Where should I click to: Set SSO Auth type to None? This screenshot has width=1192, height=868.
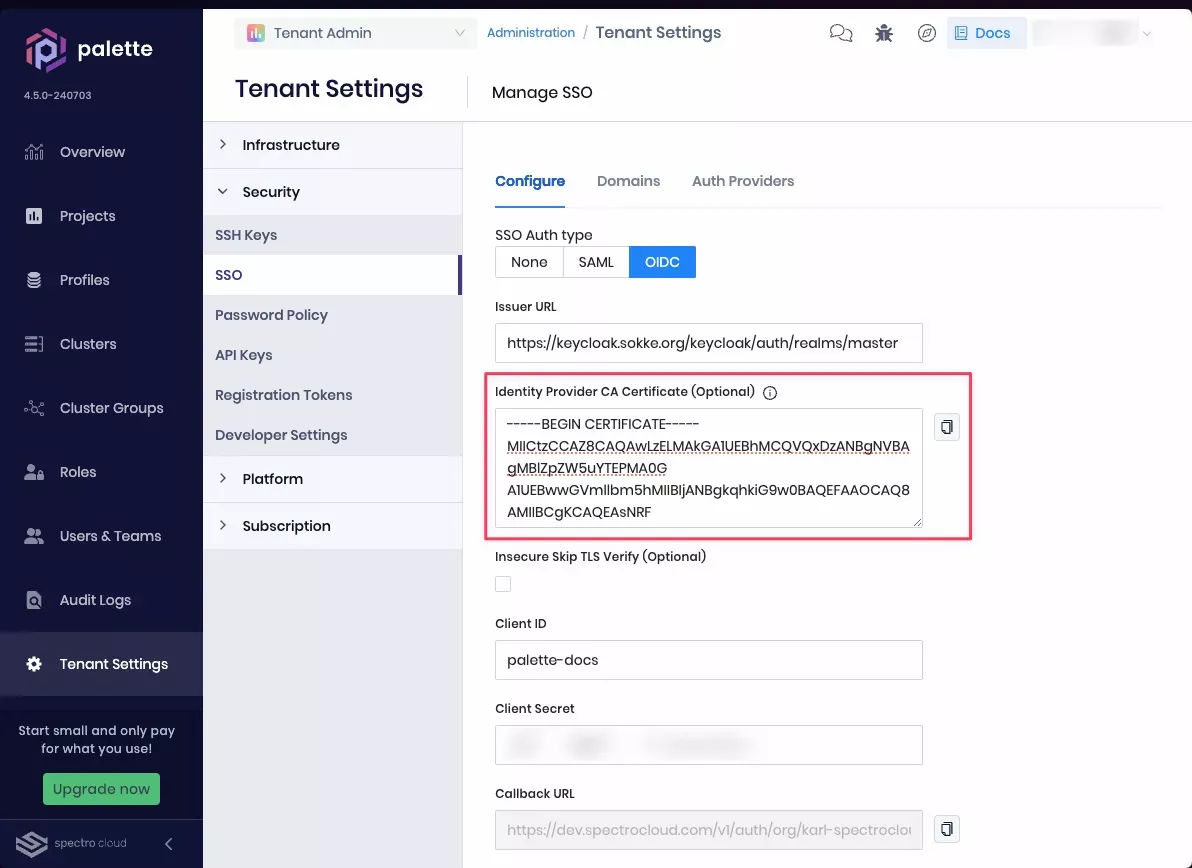tap(528, 261)
